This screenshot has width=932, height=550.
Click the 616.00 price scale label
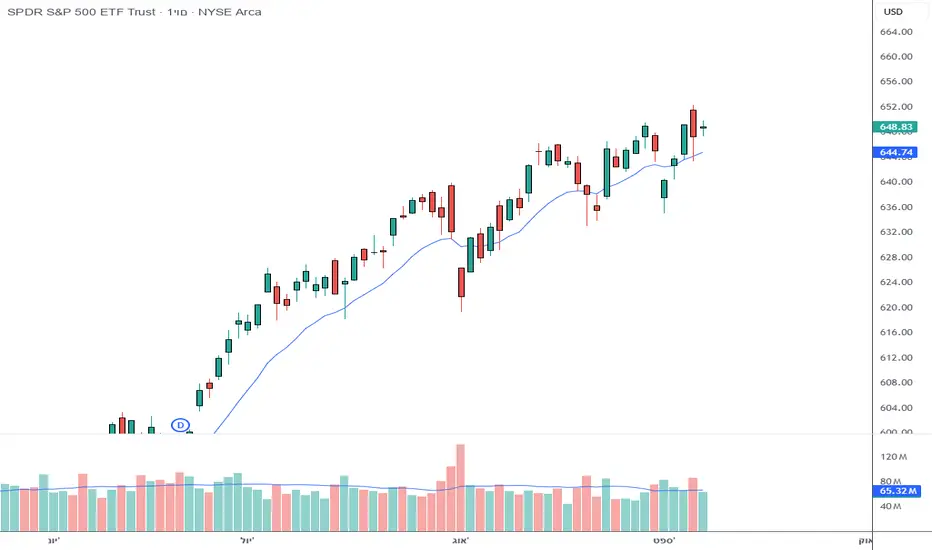point(897,332)
